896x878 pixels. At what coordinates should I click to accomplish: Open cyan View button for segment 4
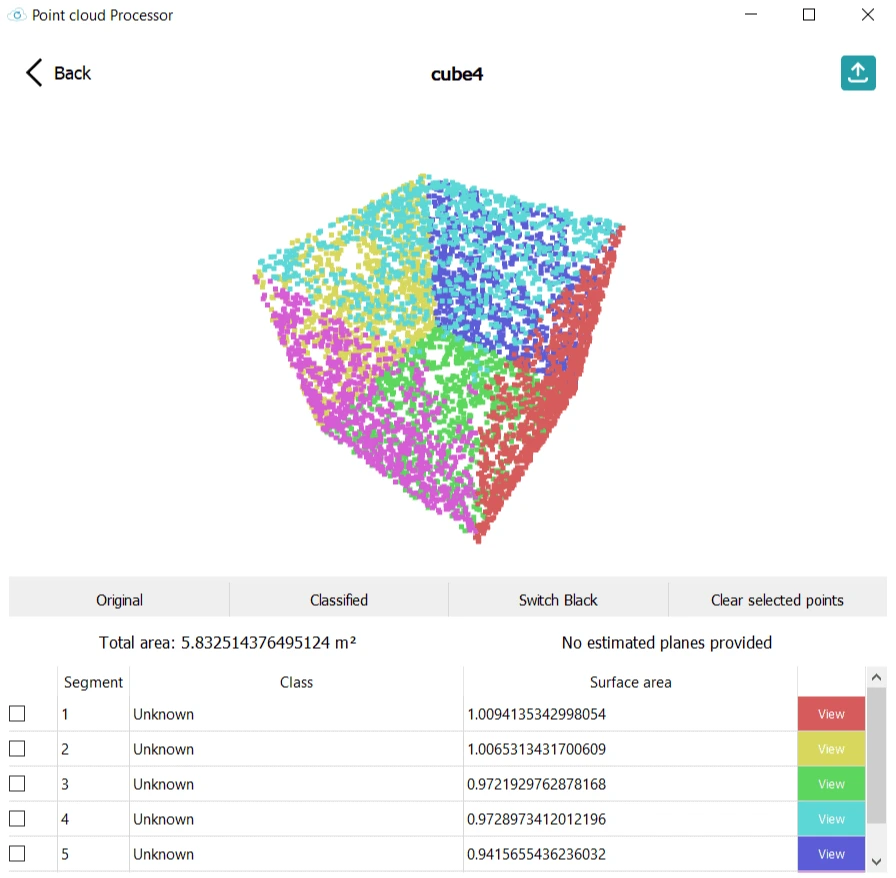tap(831, 819)
